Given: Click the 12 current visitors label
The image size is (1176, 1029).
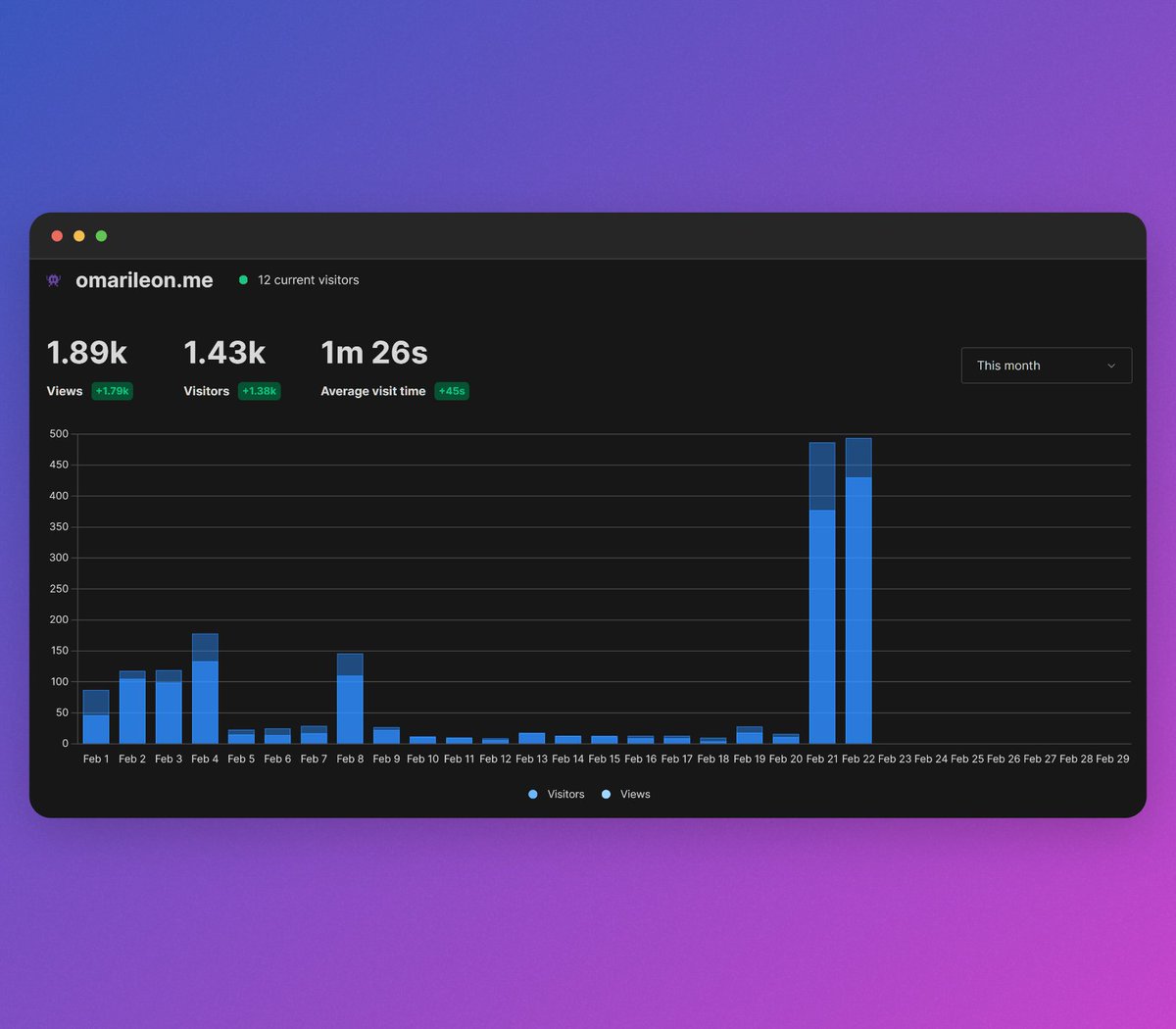Looking at the screenshot, I should coord(308,280).
